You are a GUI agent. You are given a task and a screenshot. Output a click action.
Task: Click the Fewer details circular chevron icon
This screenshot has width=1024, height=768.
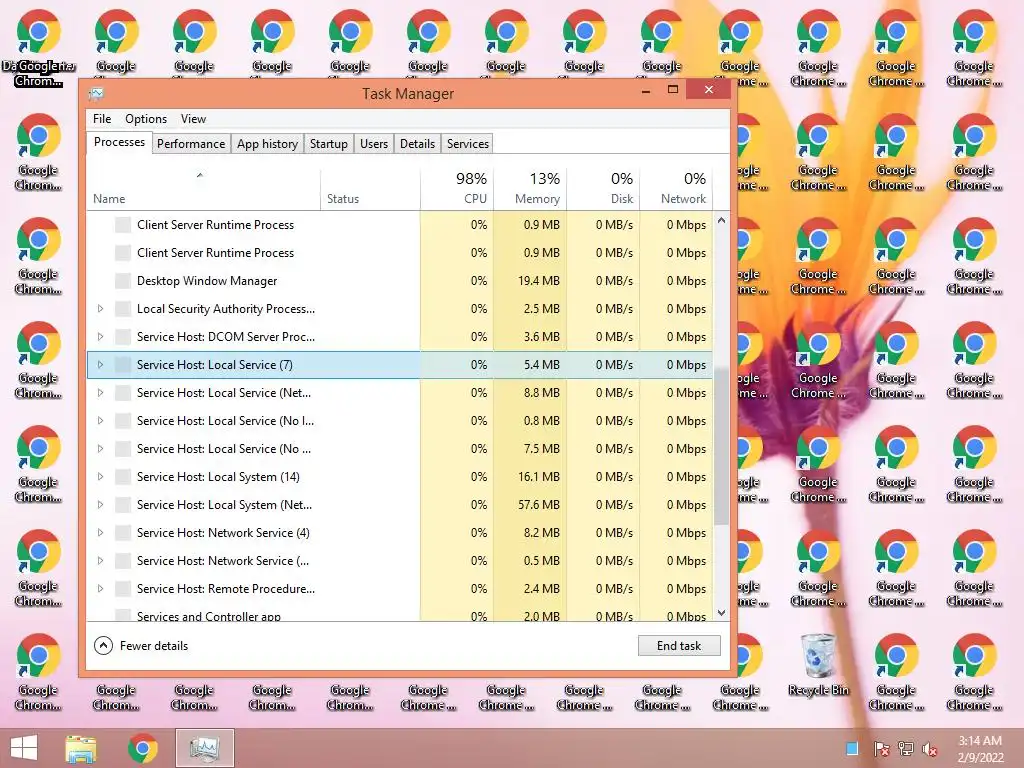click(x=103, y=646)
